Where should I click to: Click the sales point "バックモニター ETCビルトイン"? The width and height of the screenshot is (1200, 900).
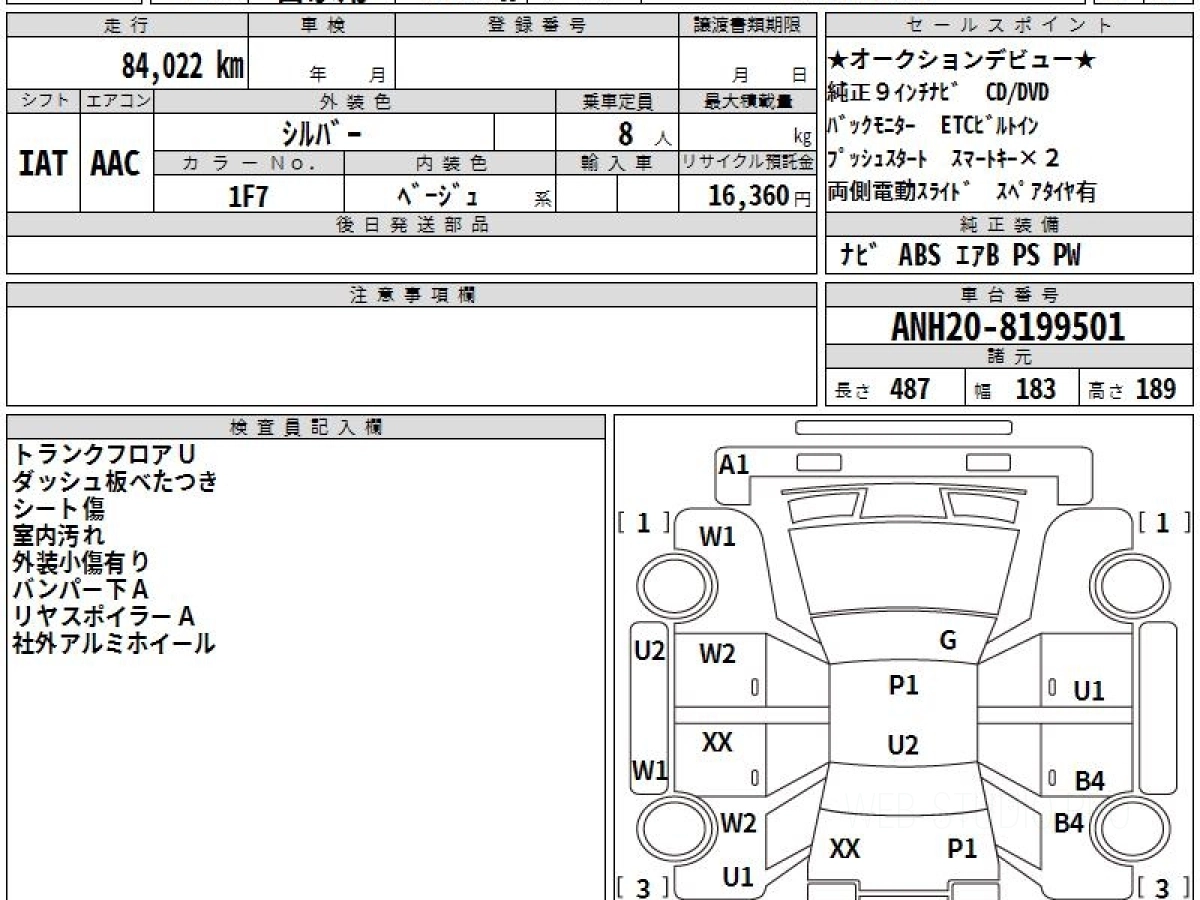(933, 126)
